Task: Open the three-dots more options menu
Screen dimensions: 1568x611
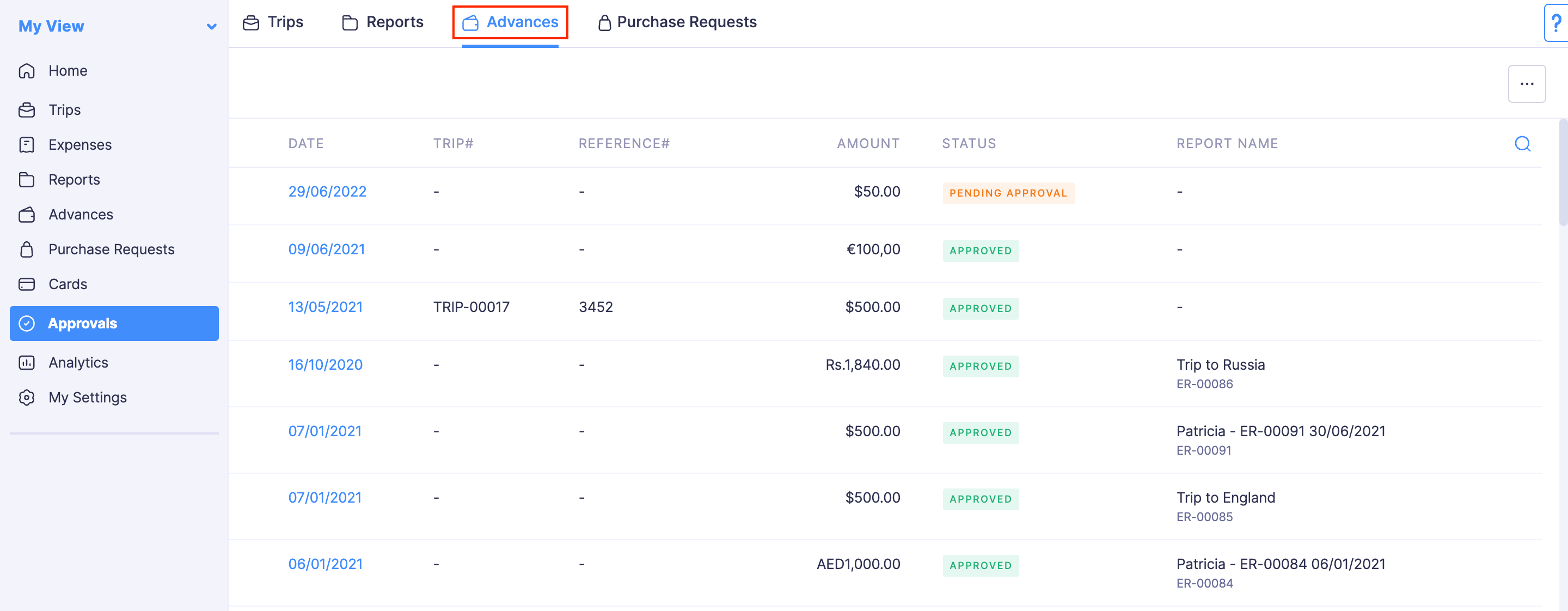Action: pyautogui.click(x=1526, y=84)
